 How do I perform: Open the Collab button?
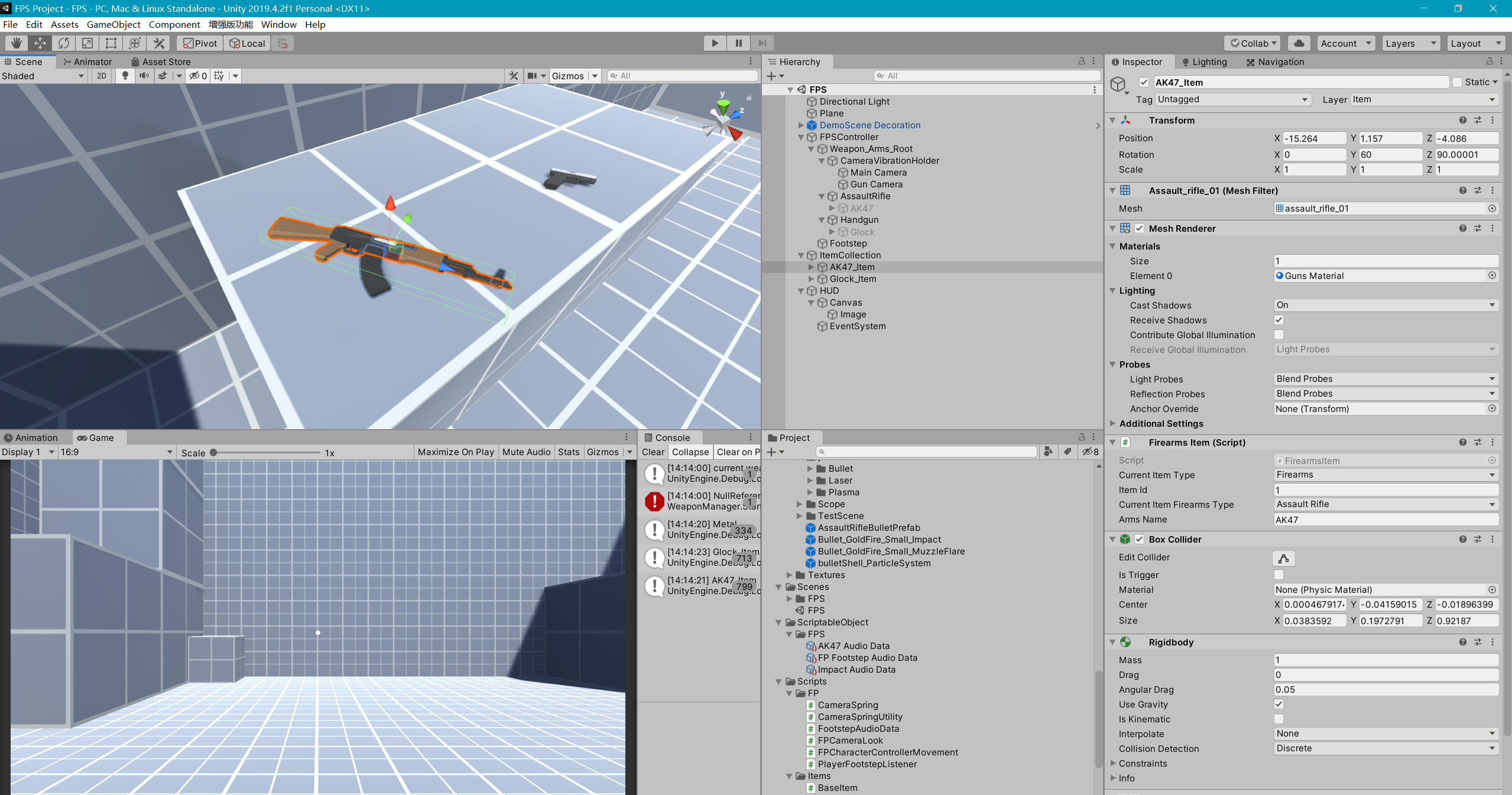(1253, 43)
